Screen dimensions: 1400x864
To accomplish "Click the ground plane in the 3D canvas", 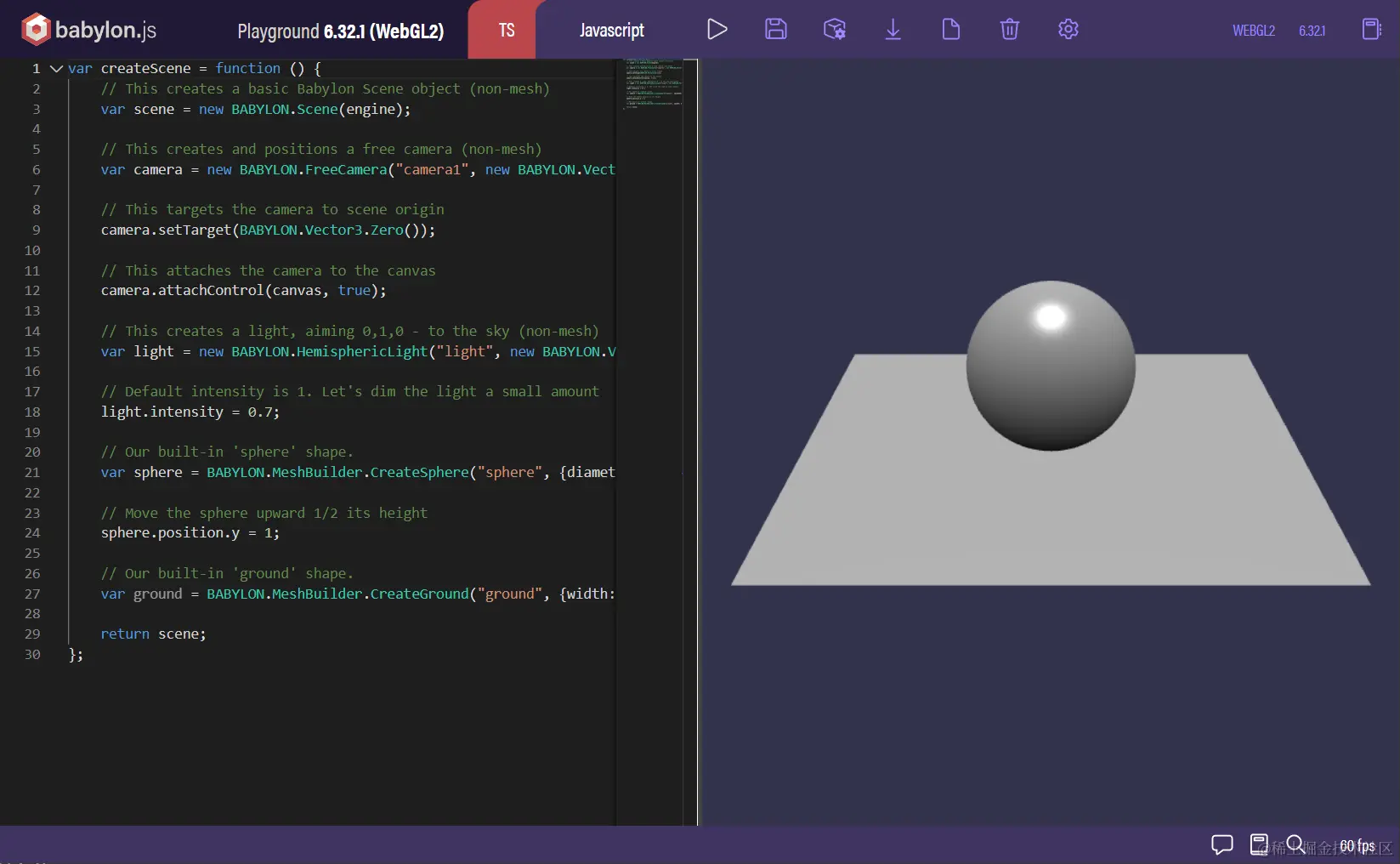I will tap(1051, 519).
